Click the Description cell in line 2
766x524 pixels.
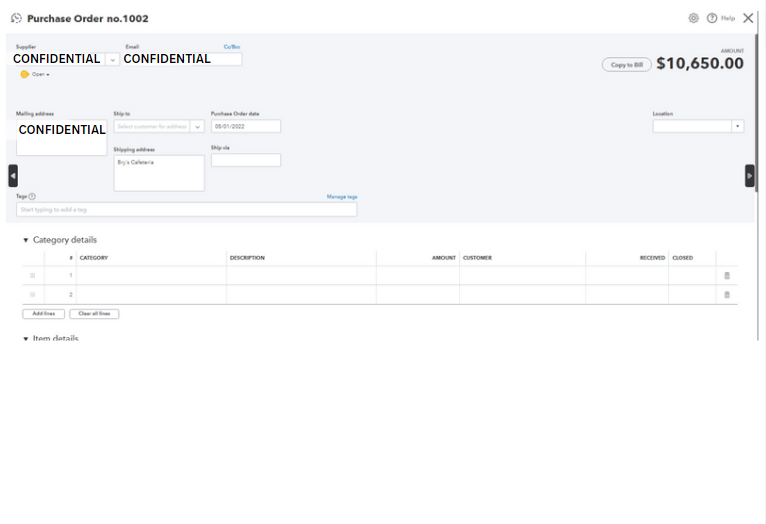click(301, 294)
